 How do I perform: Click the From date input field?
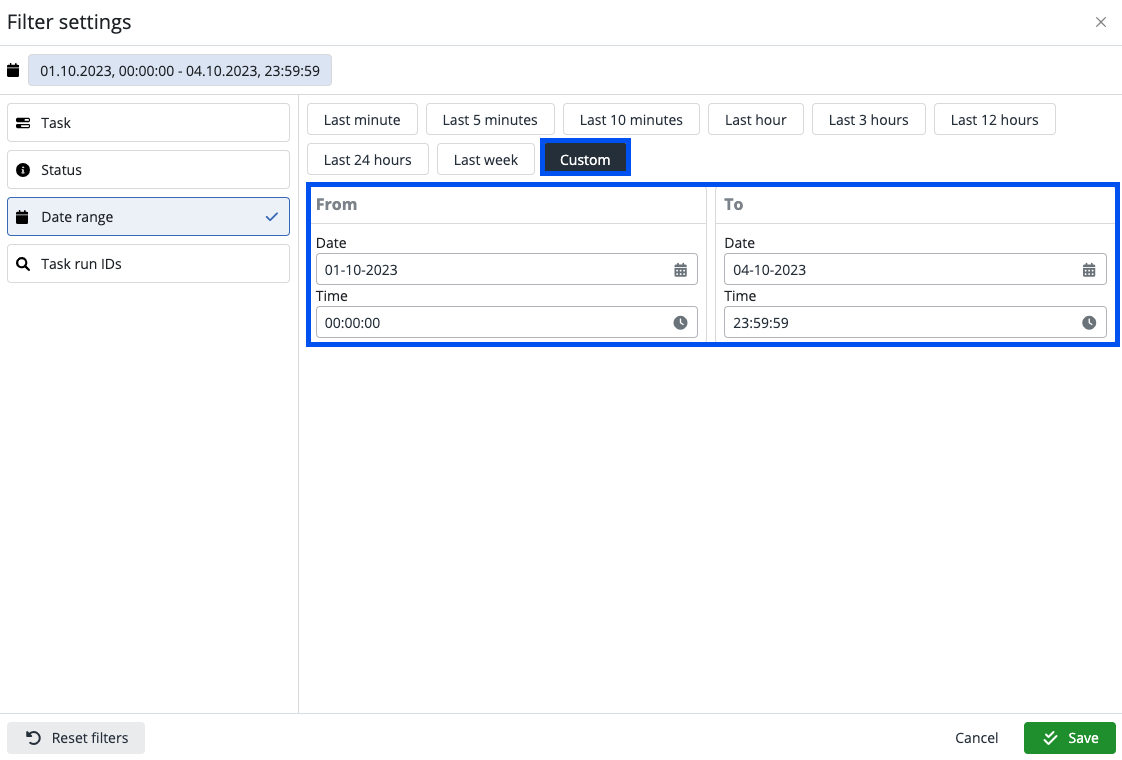pyautogui.click(x=490, y=270)
